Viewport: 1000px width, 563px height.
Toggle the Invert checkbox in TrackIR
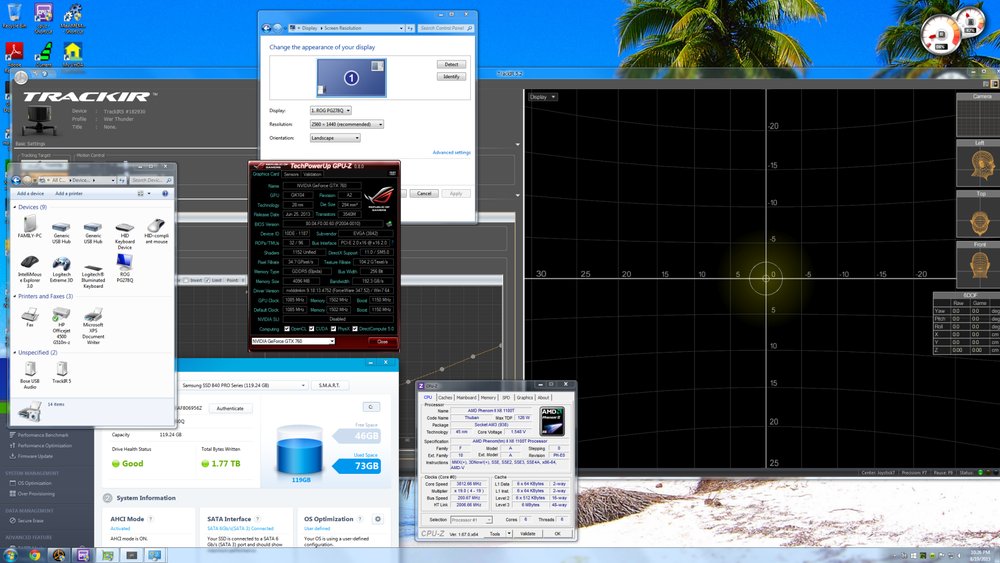pyautogui.click(x=186, y=281)
